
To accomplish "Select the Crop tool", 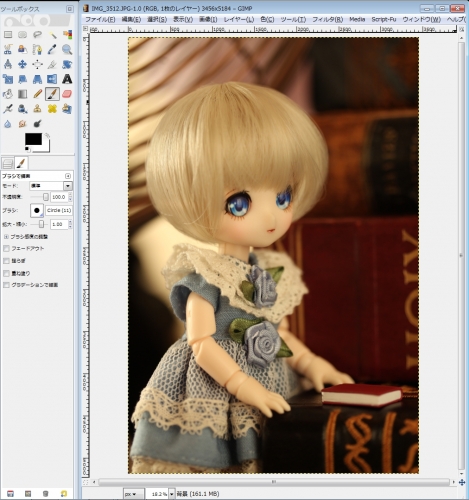I will pyautogui.click(x=52, y=64).
